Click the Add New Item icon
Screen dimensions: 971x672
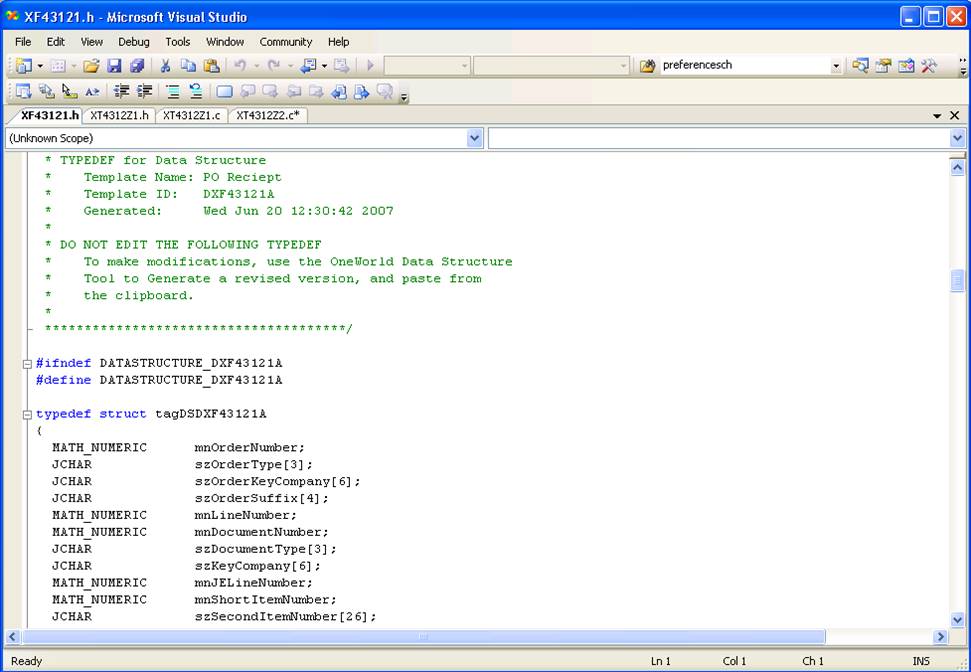tap(58, 66)
